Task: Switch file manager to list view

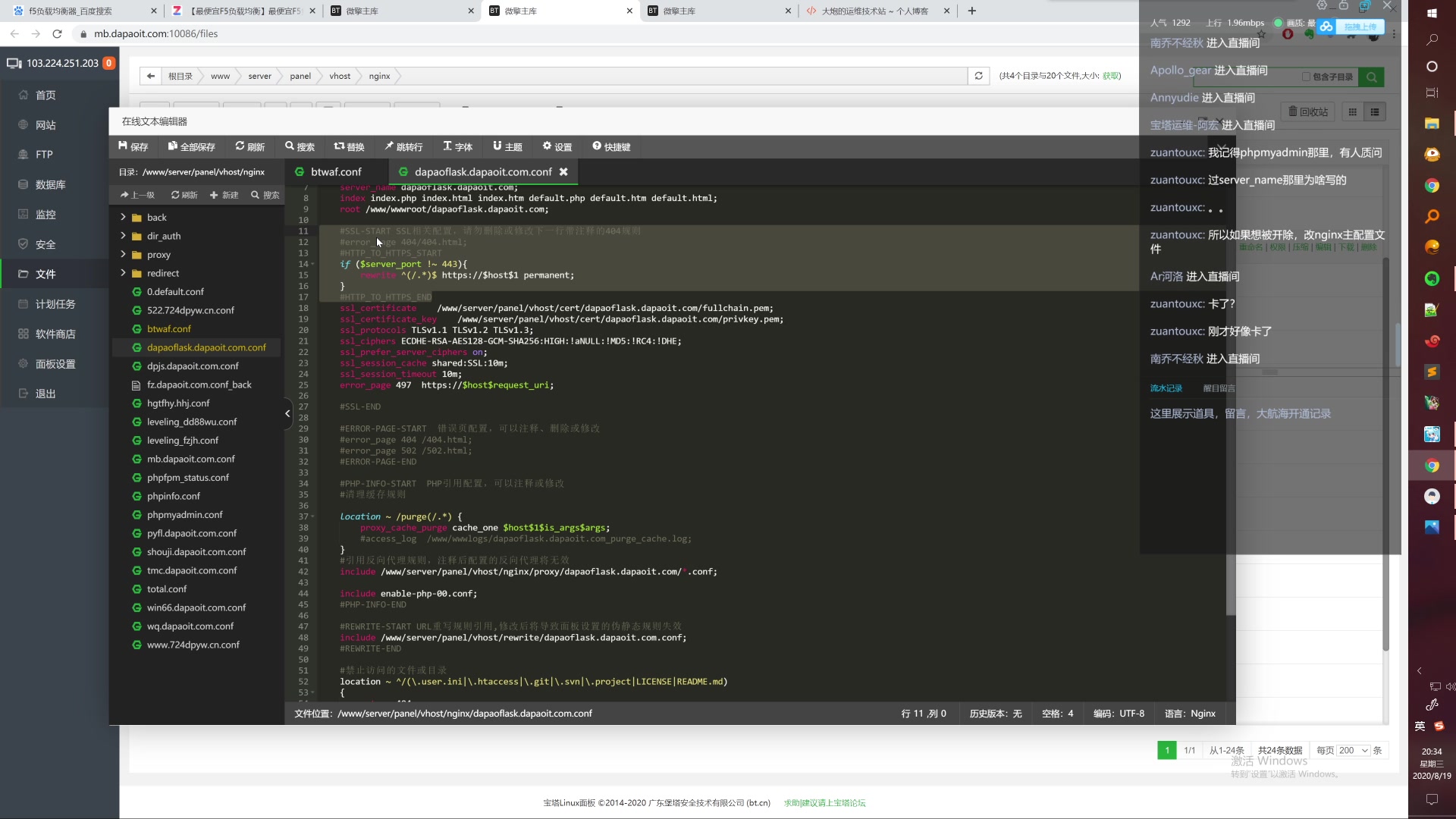Action: tap(1374, 111)
